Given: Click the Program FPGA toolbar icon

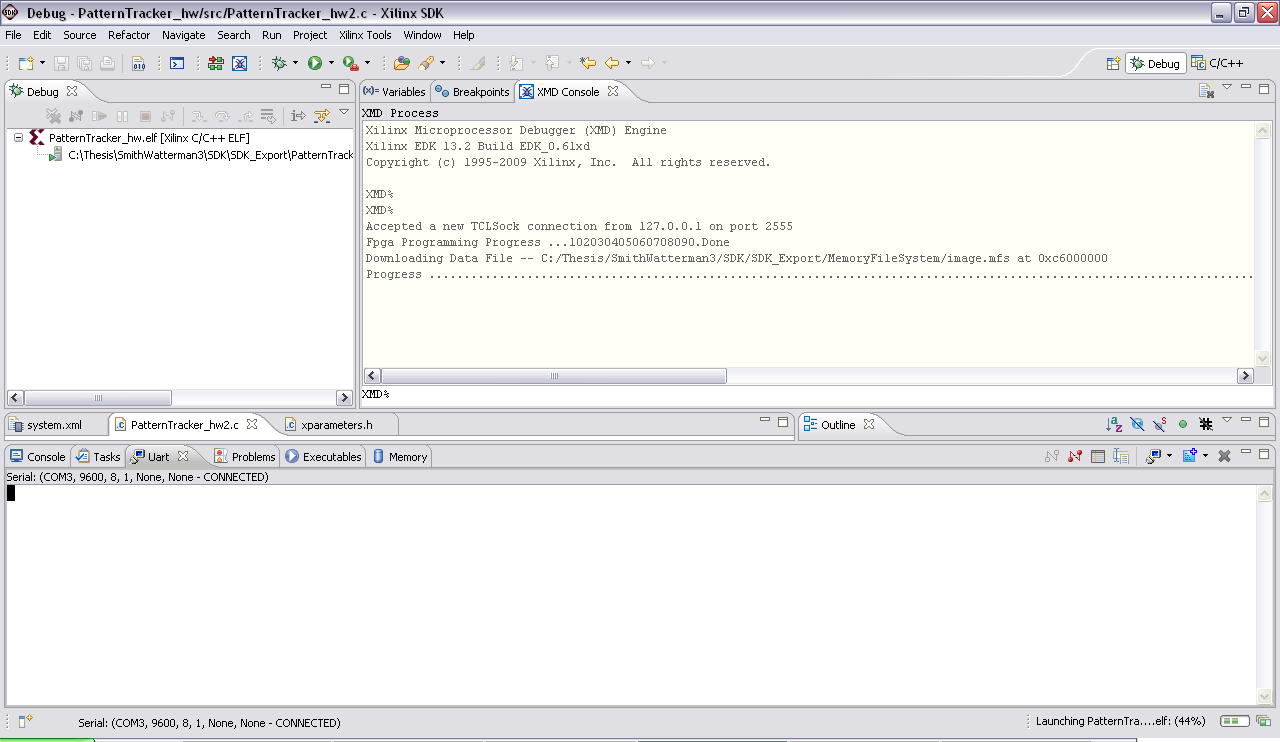Looking at the screenshot, I should [x=216, y=63].
